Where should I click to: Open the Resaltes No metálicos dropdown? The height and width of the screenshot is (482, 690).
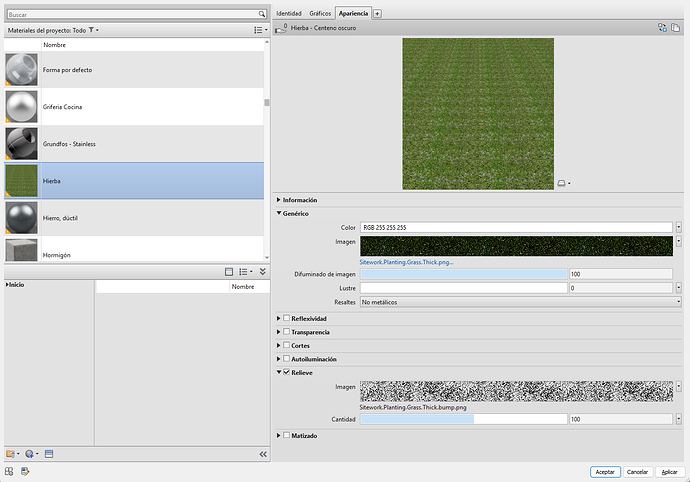point(521,302)
